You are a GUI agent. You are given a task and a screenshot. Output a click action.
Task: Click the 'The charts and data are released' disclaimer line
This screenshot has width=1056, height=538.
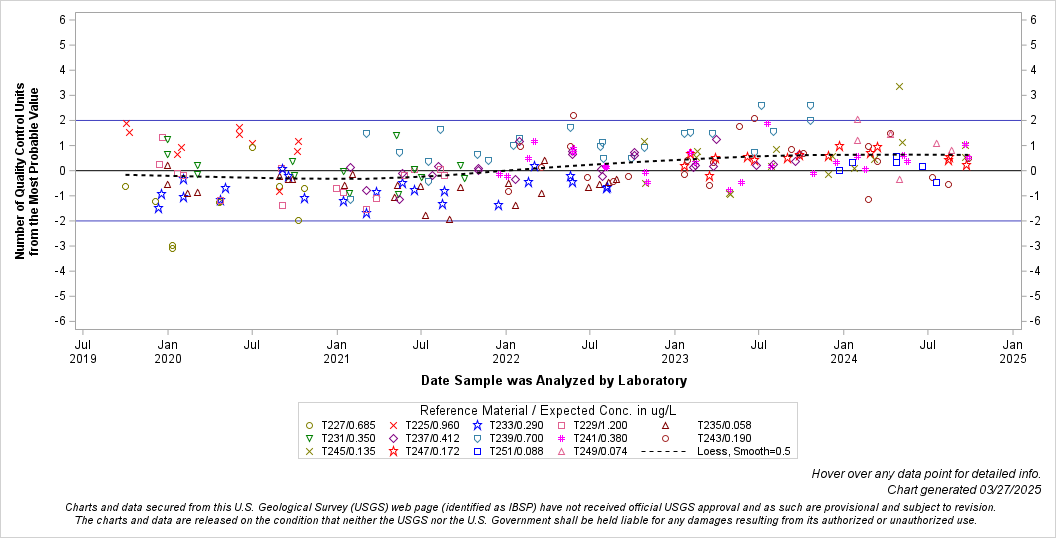pos(526,520)
